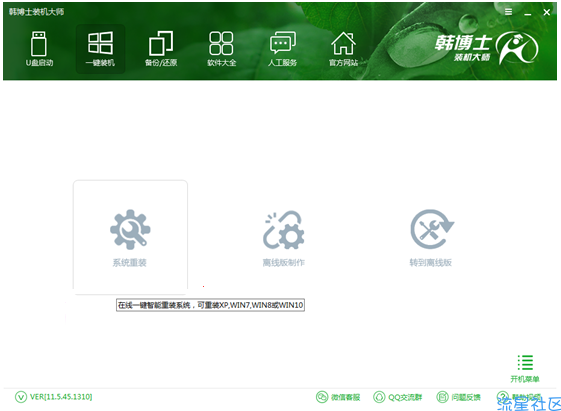Open 问题反馈 feedback form
561x411 pixels.
pos(459,397)
